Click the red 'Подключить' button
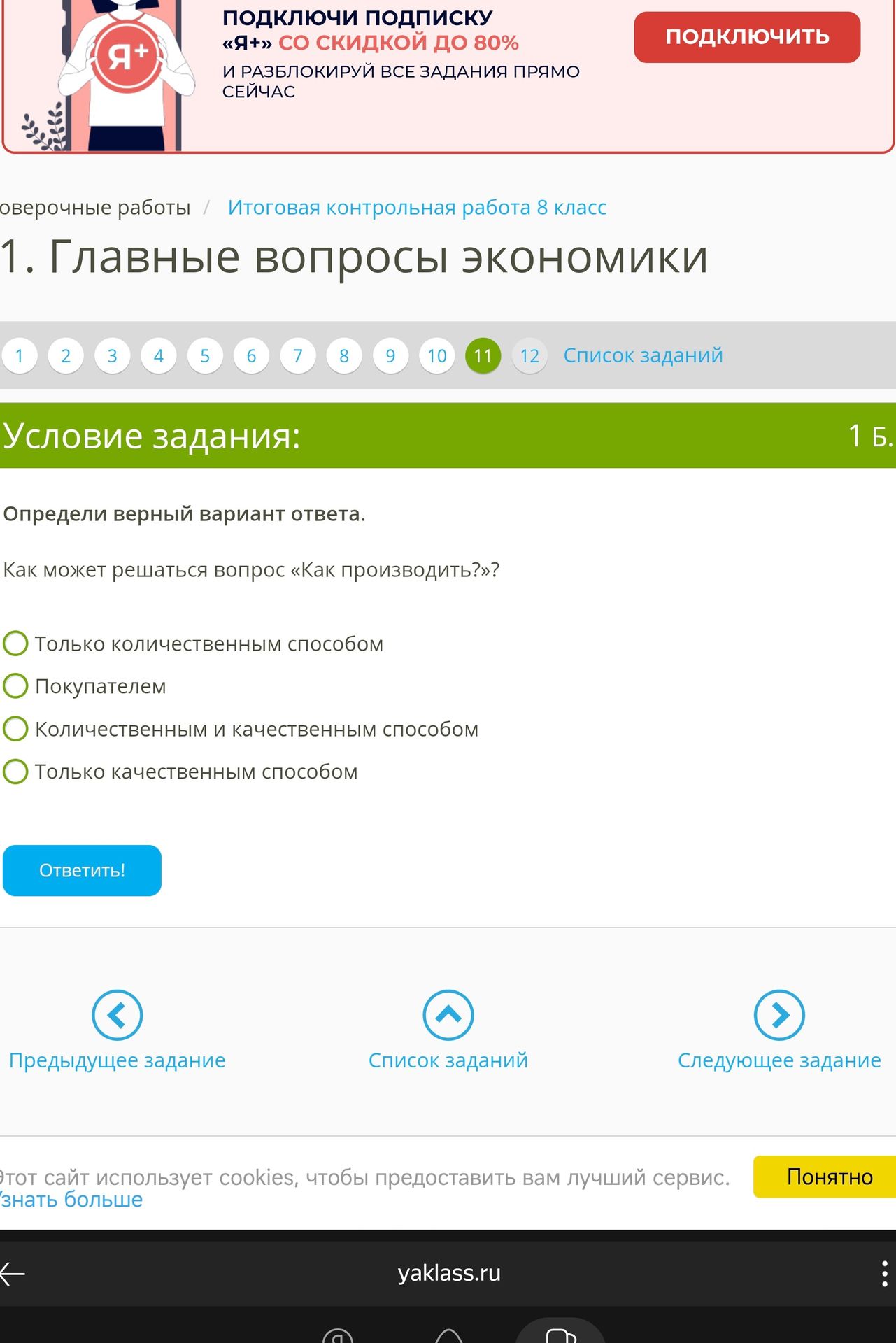This screenshot has width=896, height=1343. click(x=747, y=37)
